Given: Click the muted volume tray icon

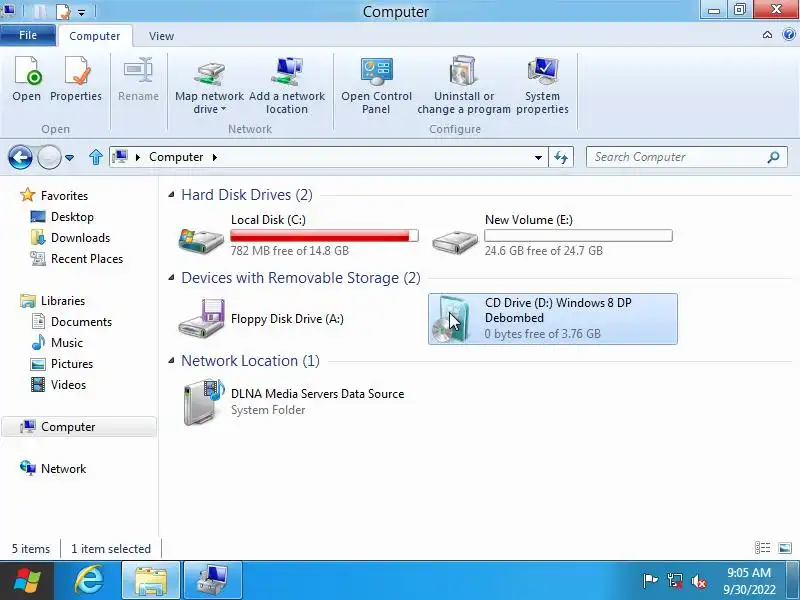Looking at the screenshot, I should pyautogui.click(x=699, y=581).
